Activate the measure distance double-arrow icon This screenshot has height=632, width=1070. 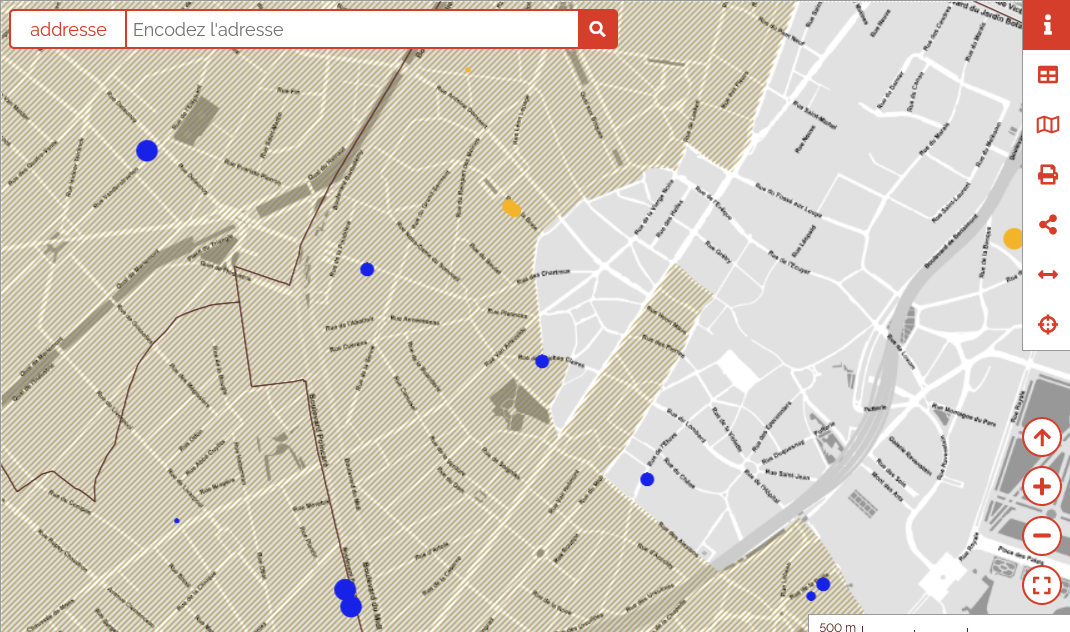(1047, 275)
